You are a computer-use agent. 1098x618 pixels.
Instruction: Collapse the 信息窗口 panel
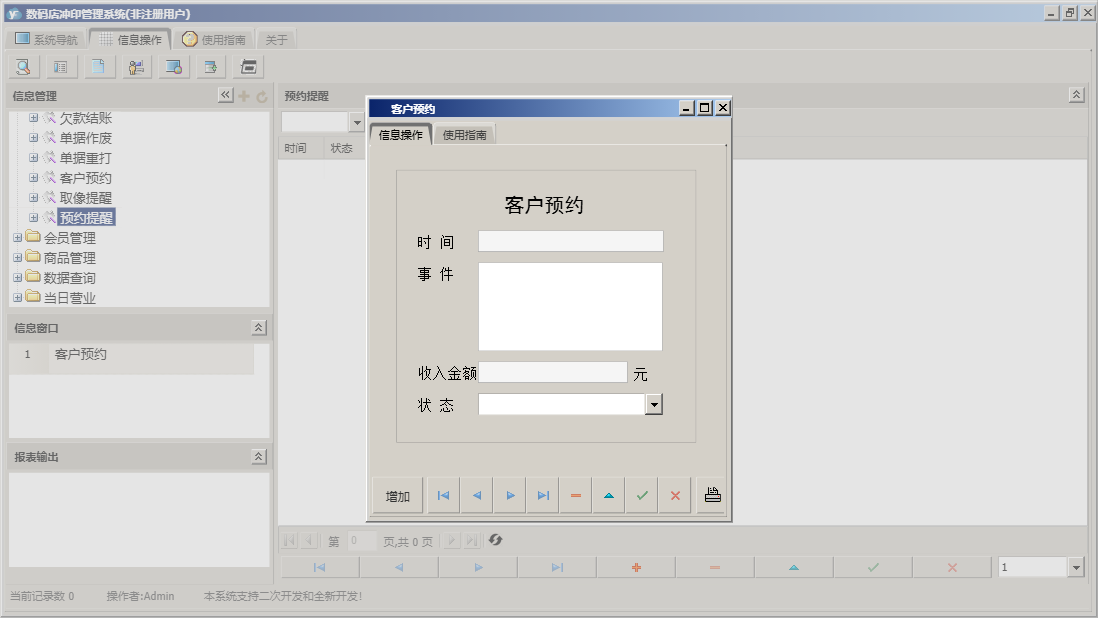point(258,325)
